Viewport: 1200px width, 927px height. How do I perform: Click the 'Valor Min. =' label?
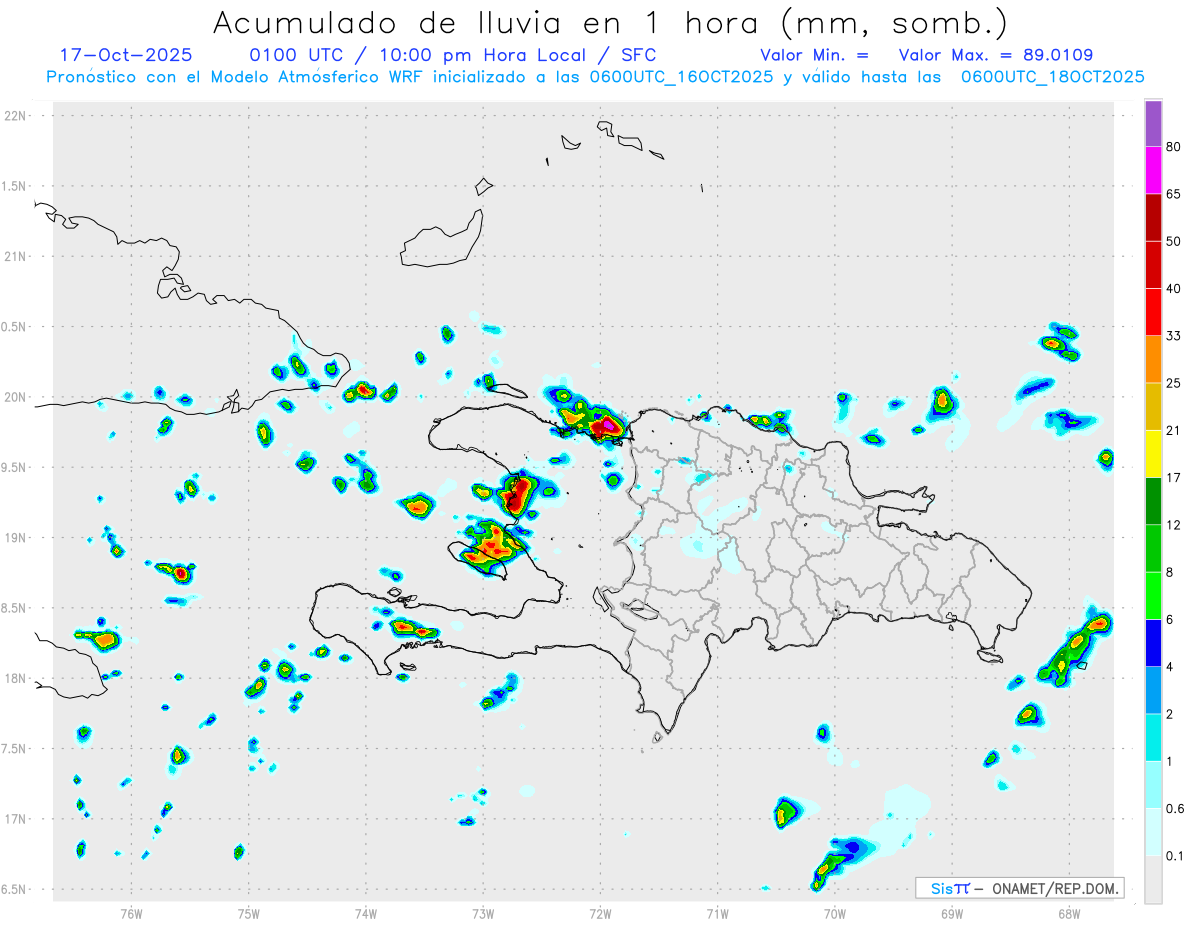pyautogui.click(x=814, y=55)
